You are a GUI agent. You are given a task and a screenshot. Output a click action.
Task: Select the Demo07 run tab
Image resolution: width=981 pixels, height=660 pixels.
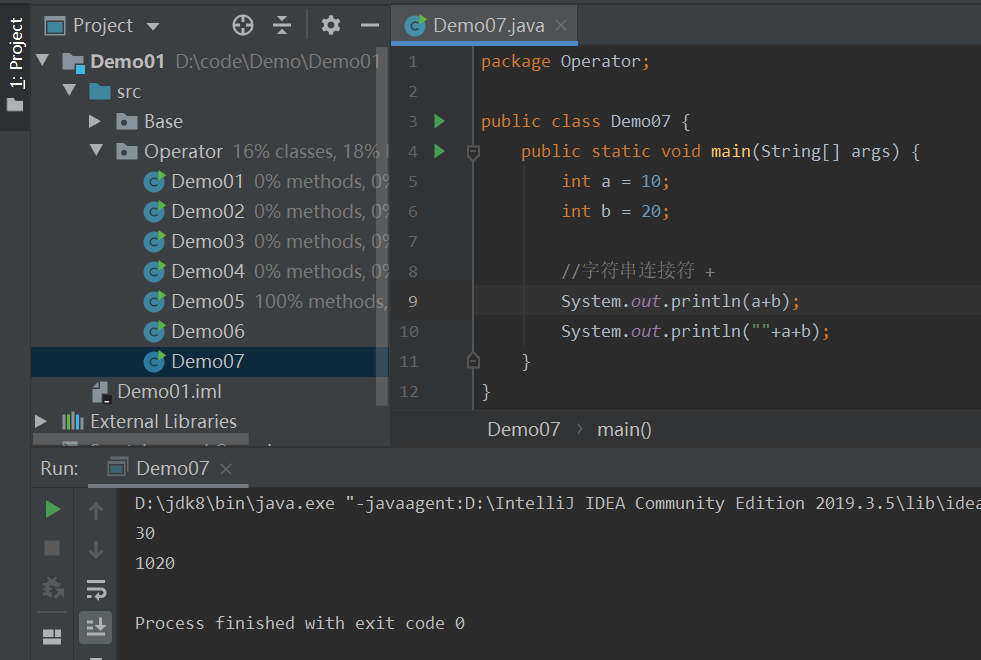170,468
